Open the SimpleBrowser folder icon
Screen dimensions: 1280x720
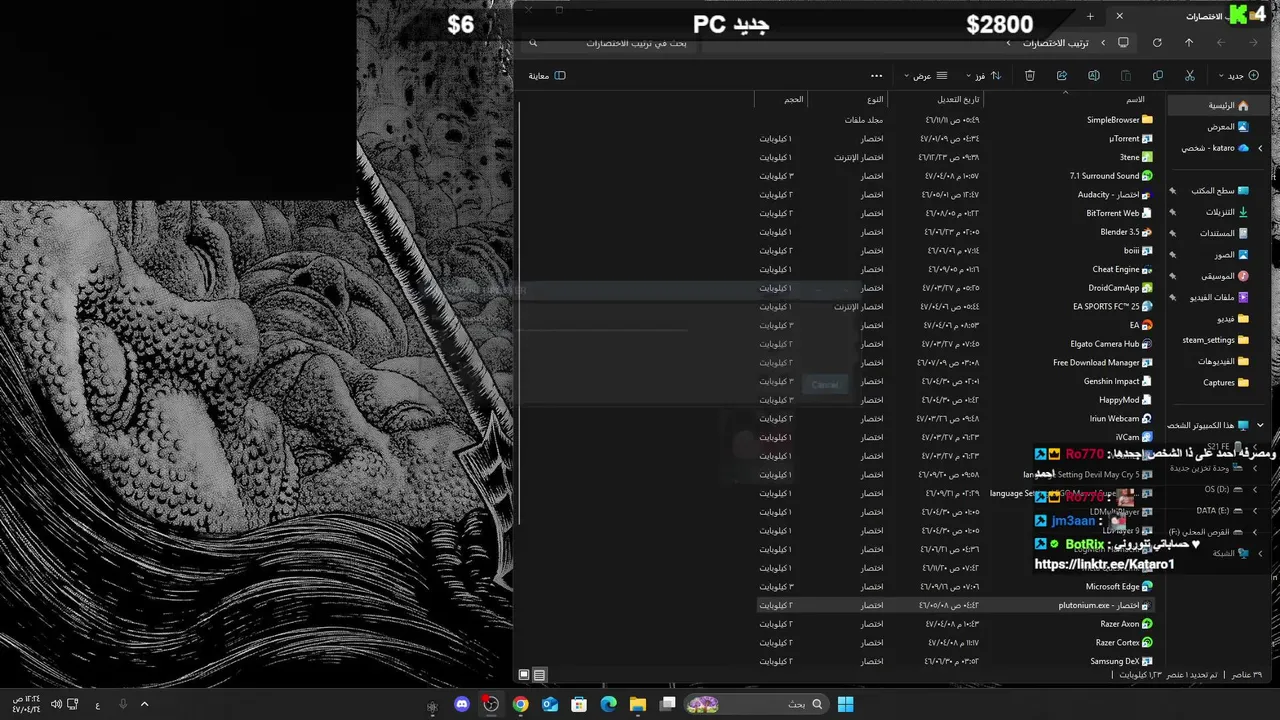pos(1147,120)
